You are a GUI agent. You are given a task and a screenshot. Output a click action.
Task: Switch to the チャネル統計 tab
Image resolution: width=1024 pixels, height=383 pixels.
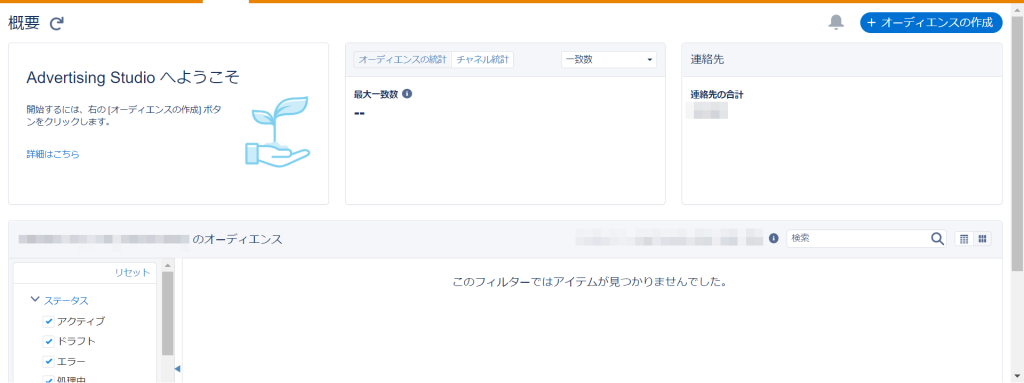coord(483,59)
